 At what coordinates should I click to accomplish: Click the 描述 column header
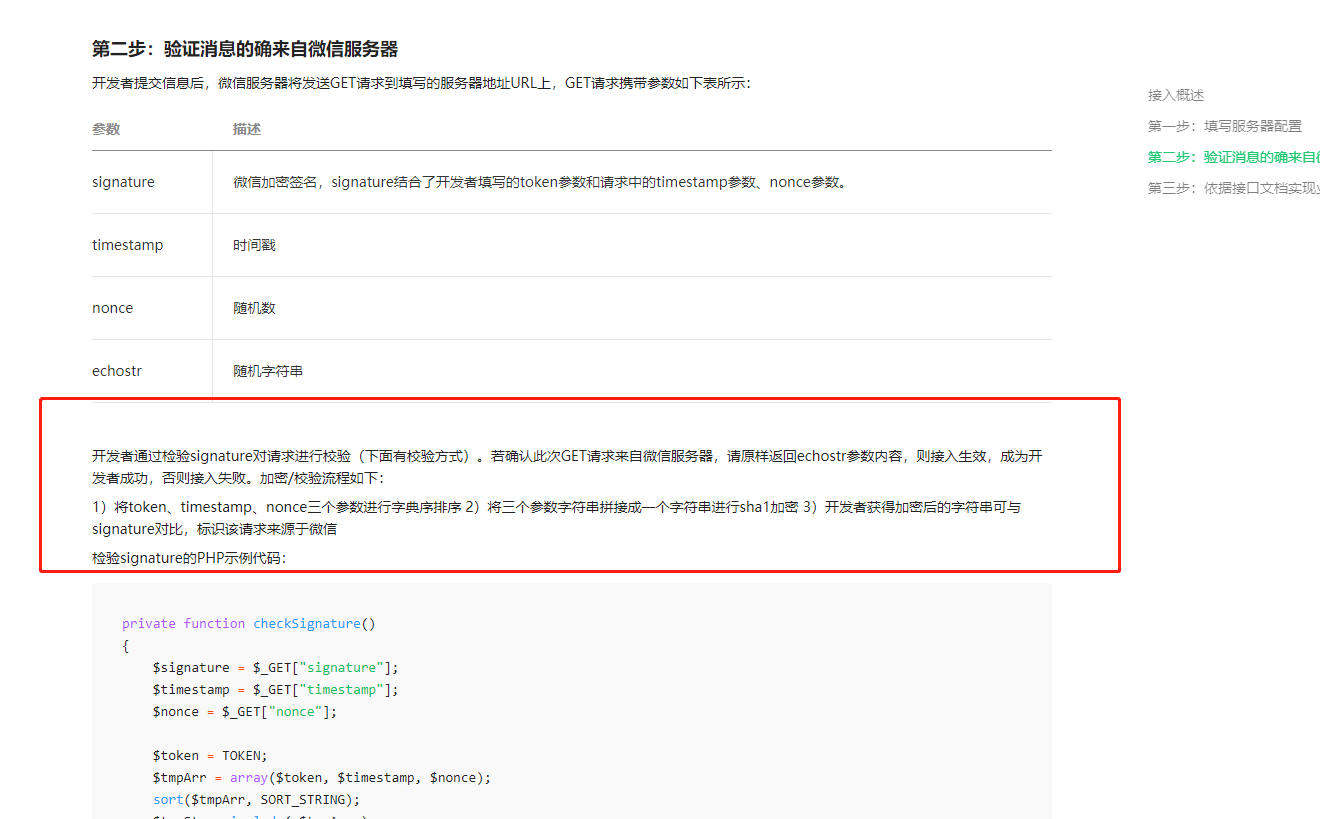click(x=247, y=130)
